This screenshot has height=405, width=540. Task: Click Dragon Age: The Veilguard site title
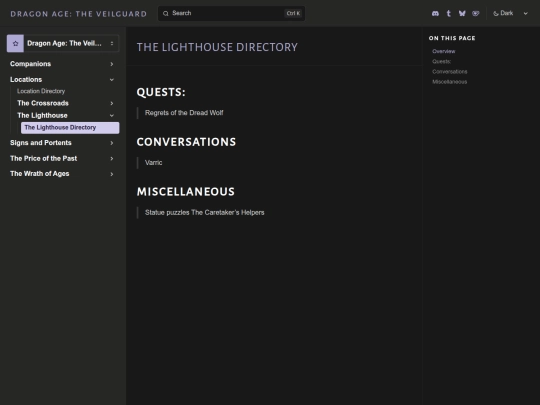[x=79, y=14]
